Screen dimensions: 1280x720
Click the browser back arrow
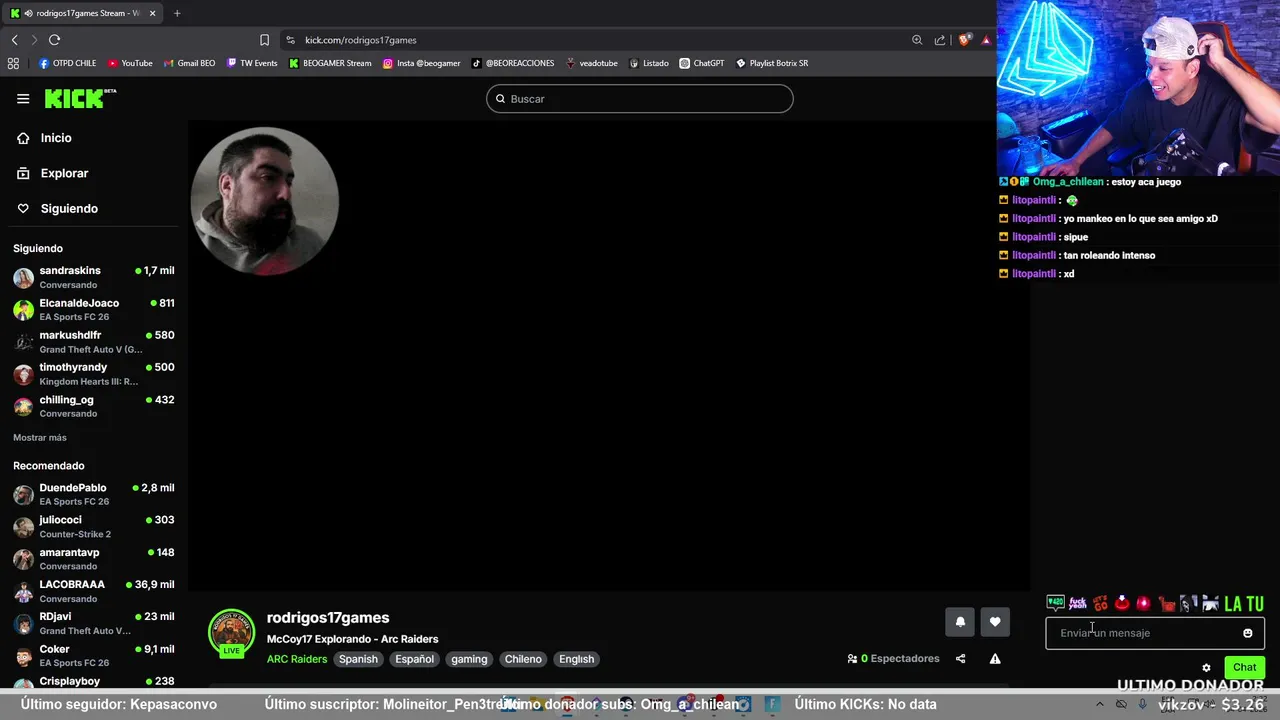[15, 40]
